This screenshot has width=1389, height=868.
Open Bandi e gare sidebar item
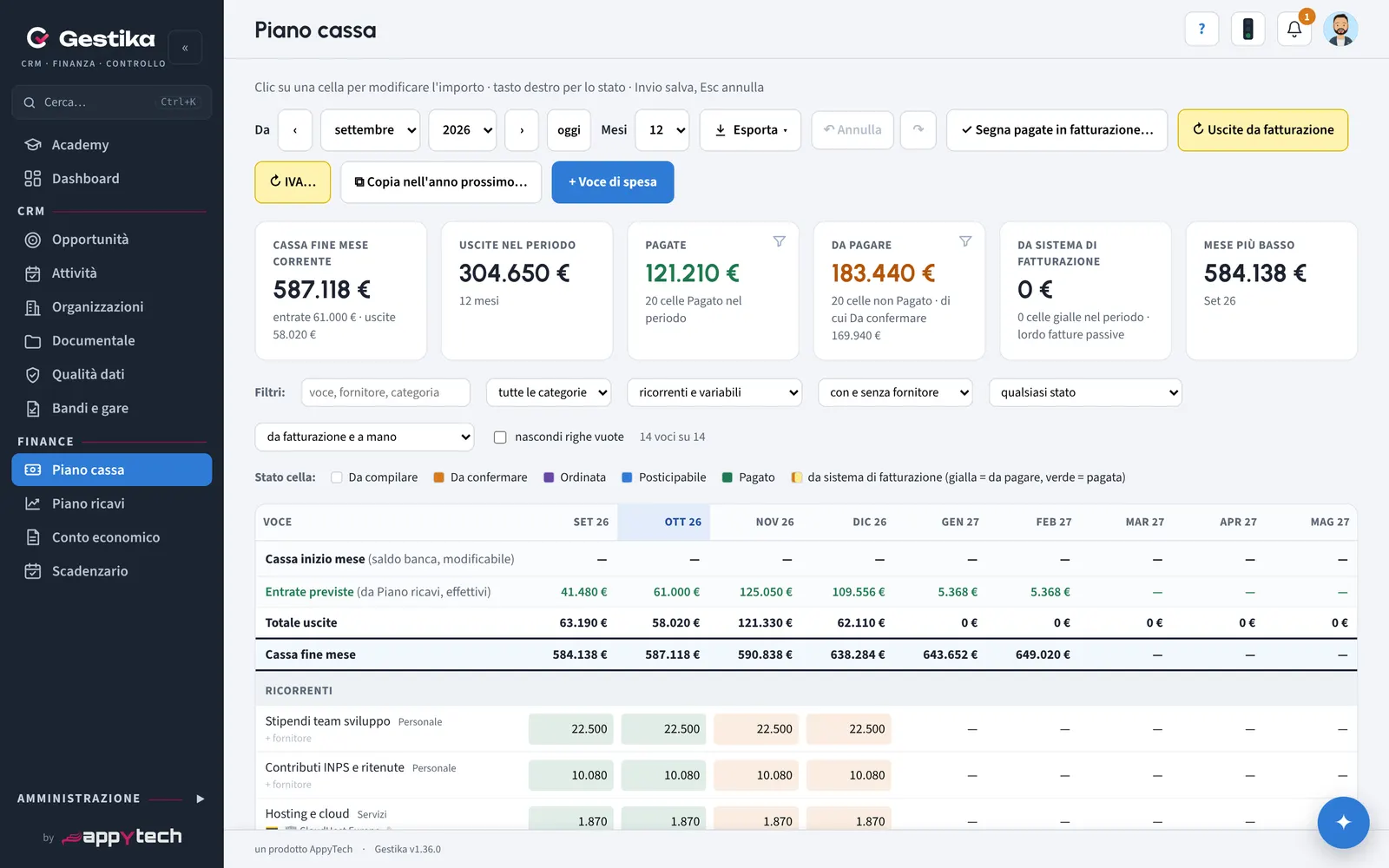111,409
